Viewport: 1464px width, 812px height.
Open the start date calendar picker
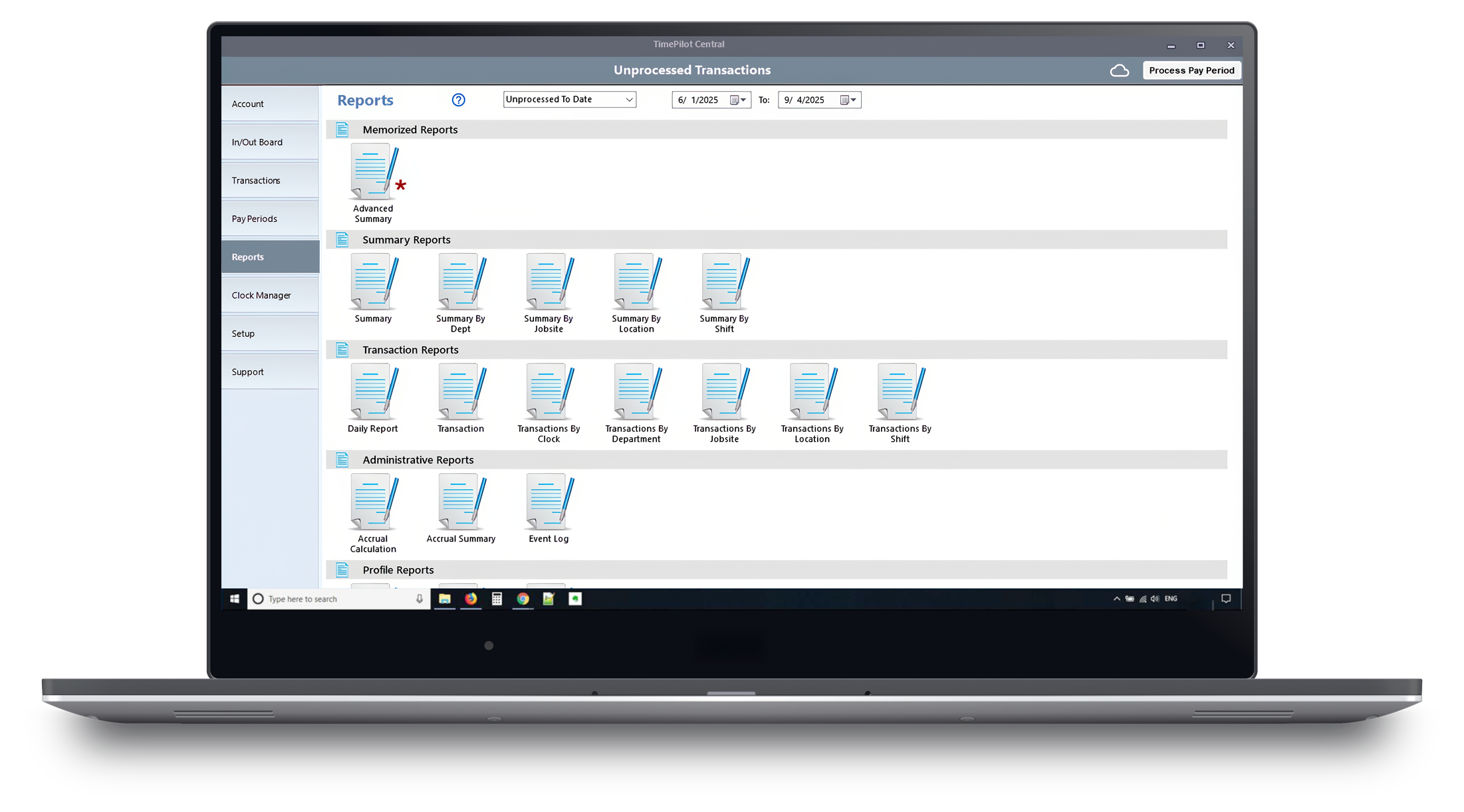tap(737, 100)
